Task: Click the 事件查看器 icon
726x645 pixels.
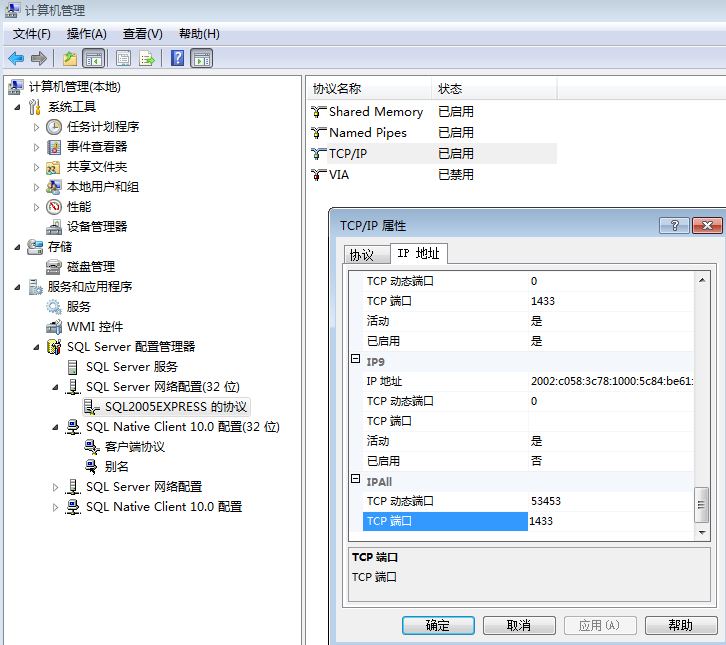Action: point(54,147)
